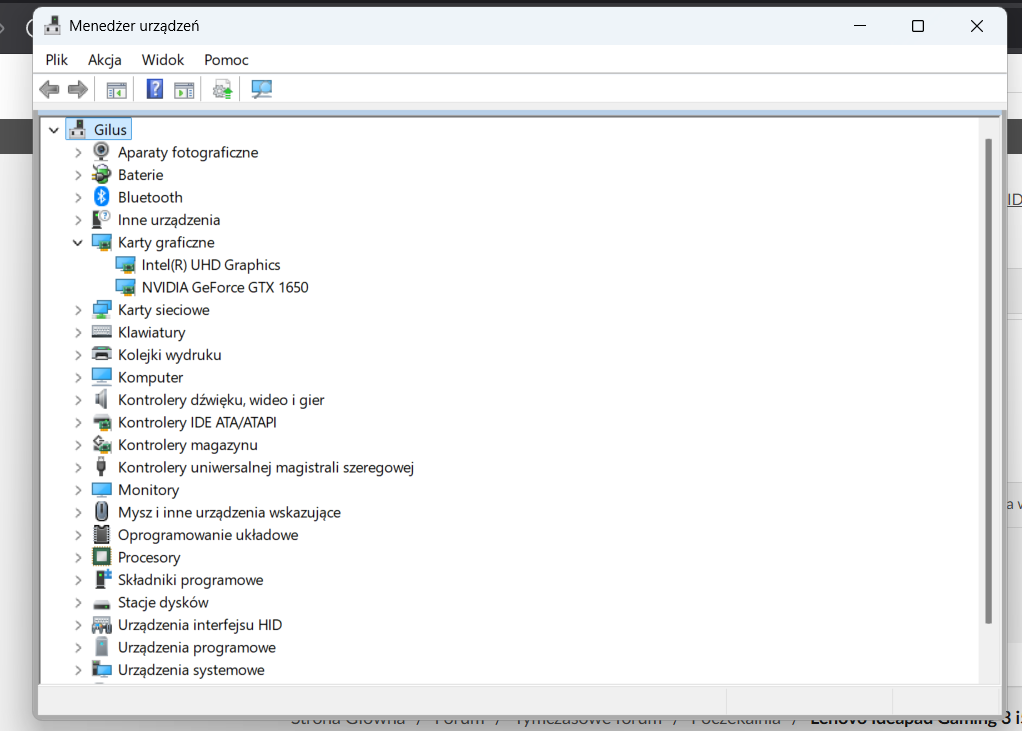The width and height of the screenshot is (1022, 731).
Task: Open the Widok menu
Action: coord(163,60)
